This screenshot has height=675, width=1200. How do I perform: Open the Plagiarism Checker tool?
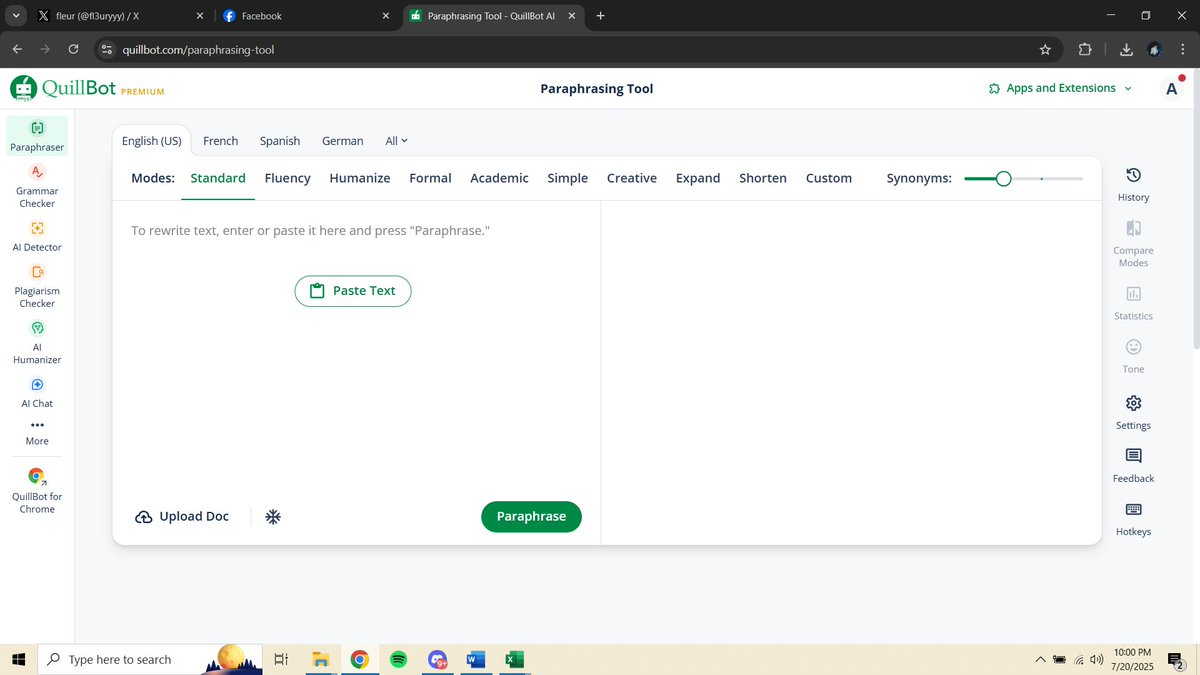[37, 287]
